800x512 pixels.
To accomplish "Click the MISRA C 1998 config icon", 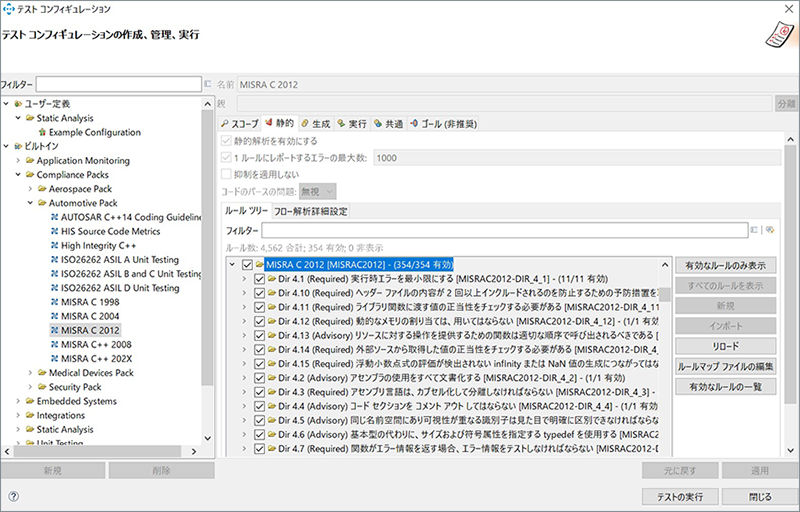I will [55, 302].
